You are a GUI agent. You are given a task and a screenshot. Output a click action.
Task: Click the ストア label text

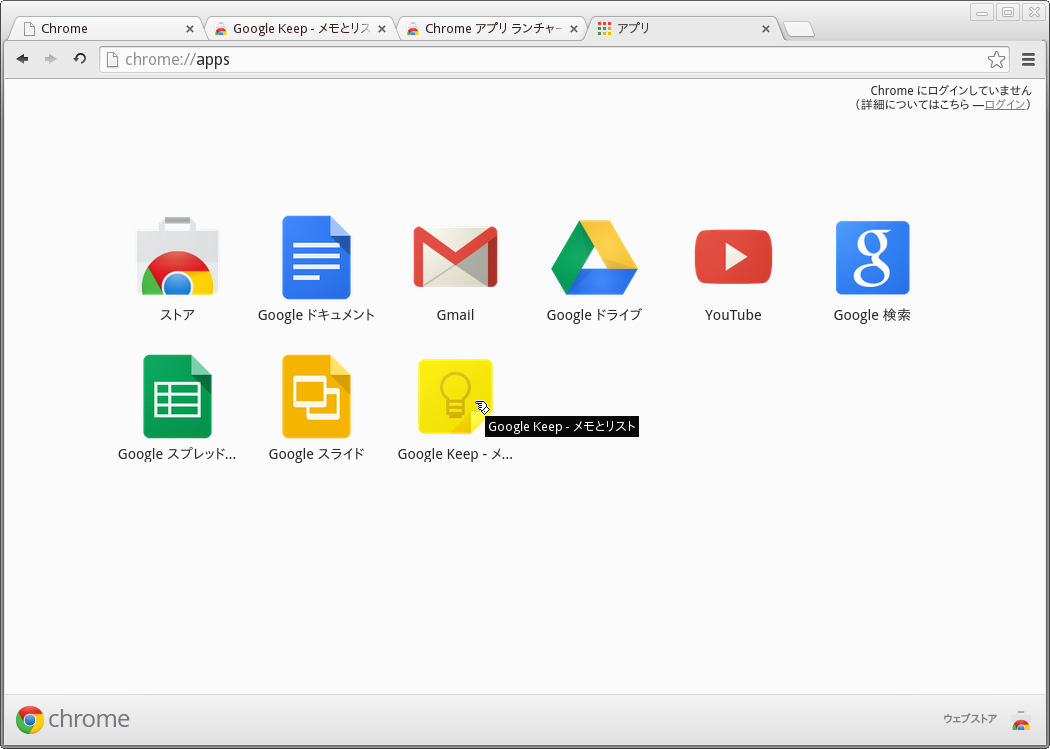[177, 315]
